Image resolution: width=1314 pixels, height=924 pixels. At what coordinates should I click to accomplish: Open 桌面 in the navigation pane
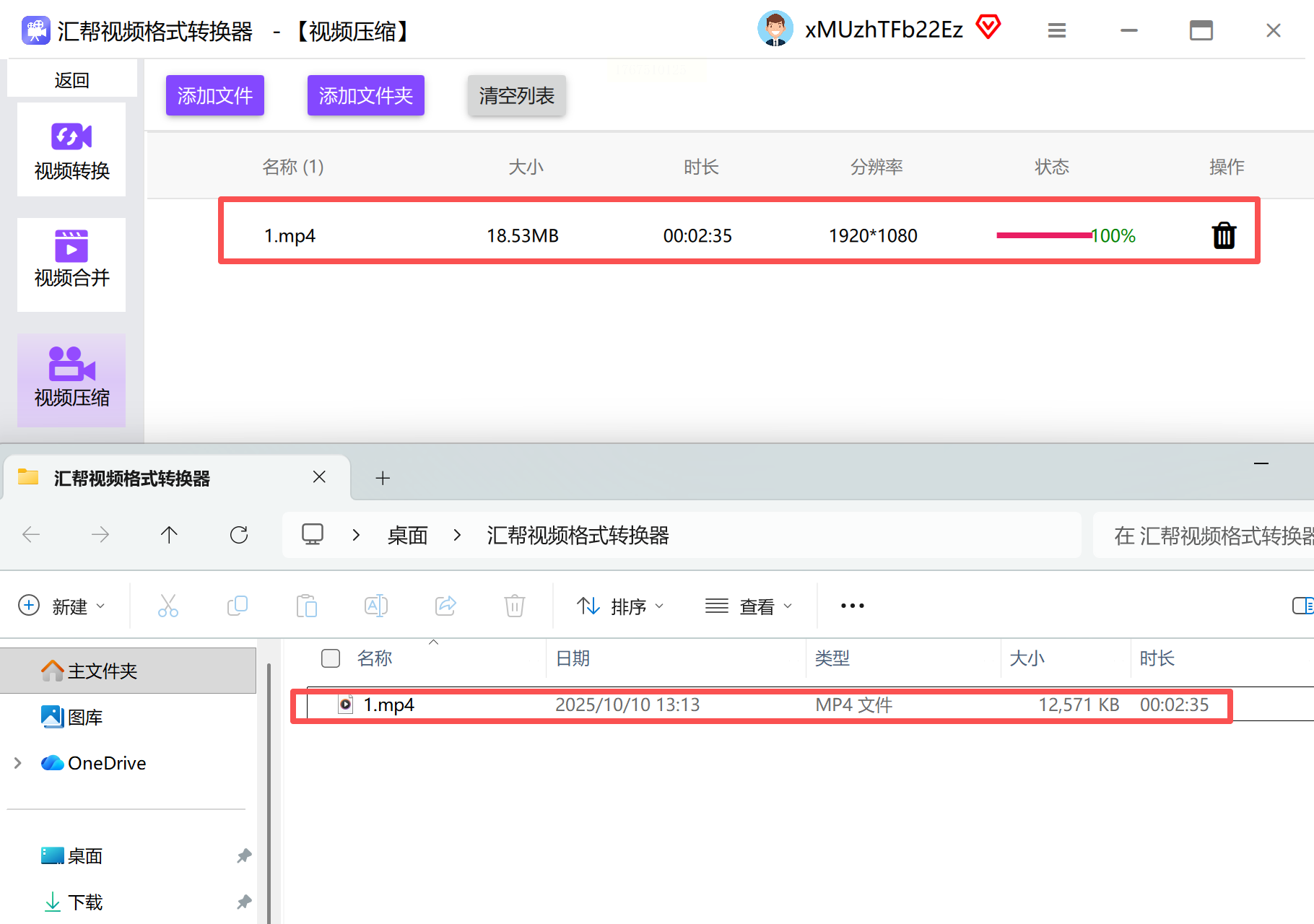click(x=72, y=855)
